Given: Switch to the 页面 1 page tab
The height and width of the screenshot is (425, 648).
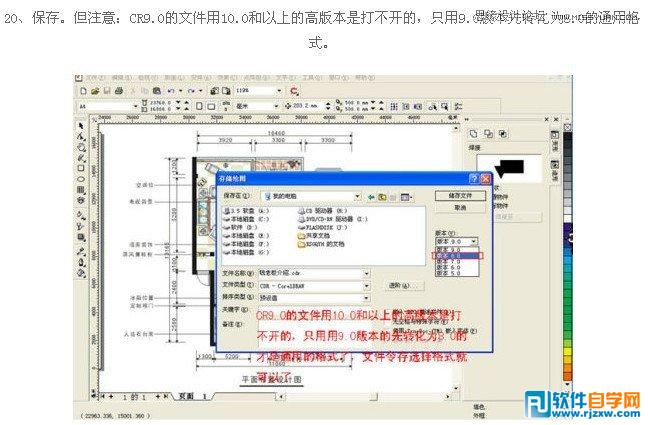Looking at the screenshot, I should point(192,396).
